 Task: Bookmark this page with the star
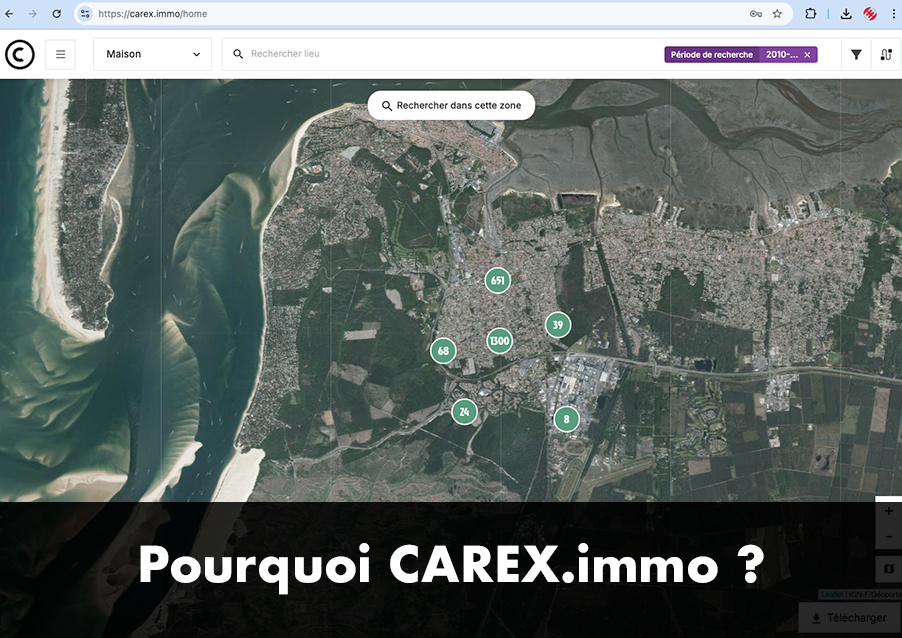[777, 14]
